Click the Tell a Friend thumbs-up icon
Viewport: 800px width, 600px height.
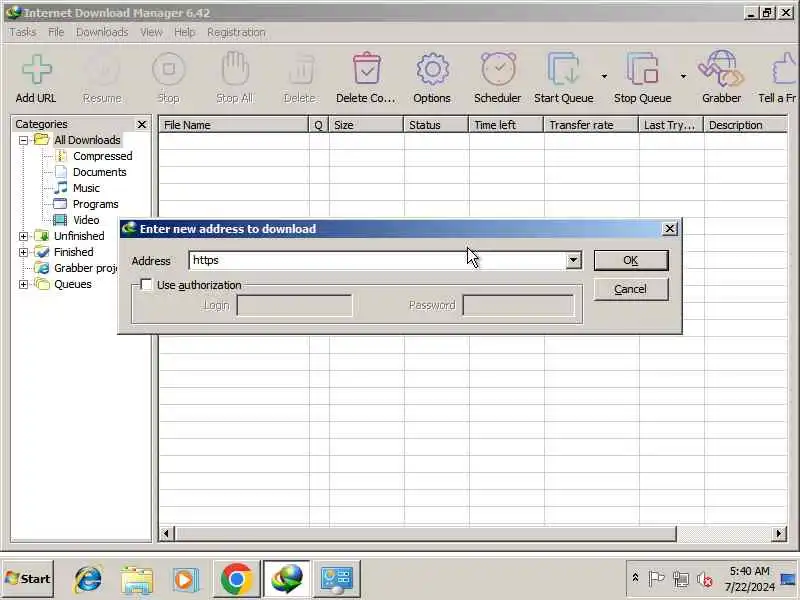click(785, 69)
